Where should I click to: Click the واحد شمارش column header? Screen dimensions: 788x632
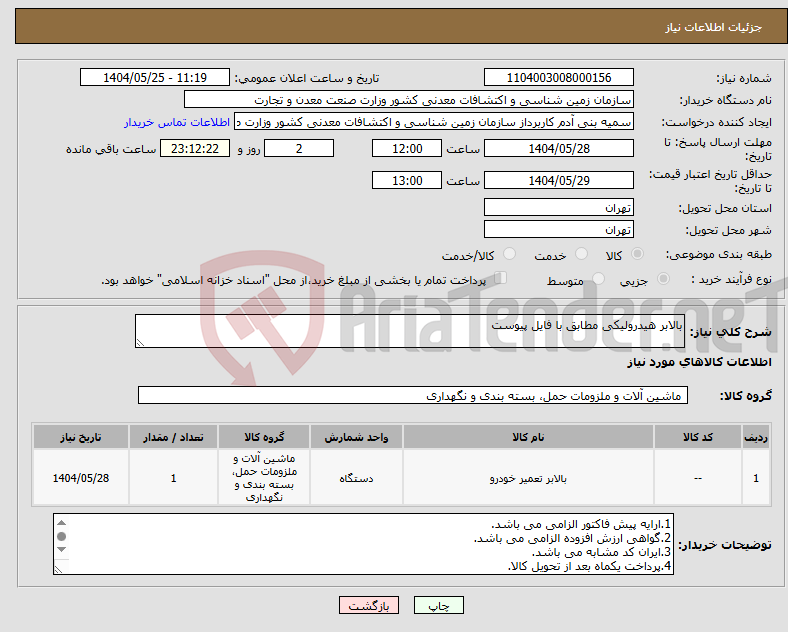click(x=356, y=437)
